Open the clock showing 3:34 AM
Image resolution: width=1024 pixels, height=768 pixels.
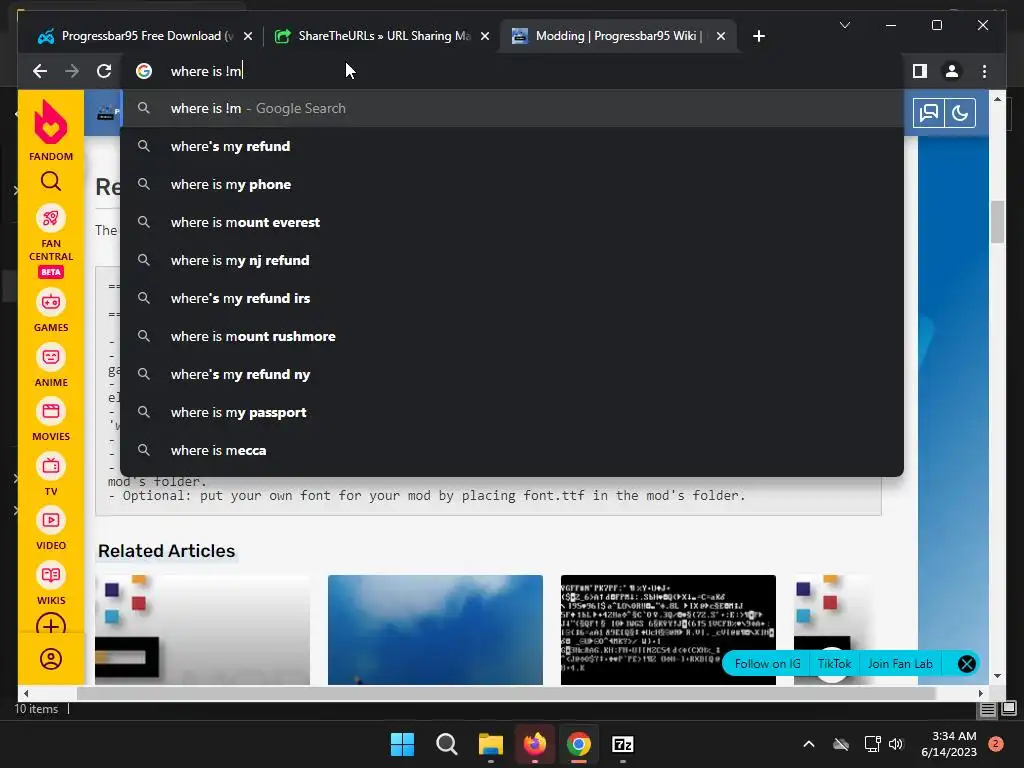948,744
